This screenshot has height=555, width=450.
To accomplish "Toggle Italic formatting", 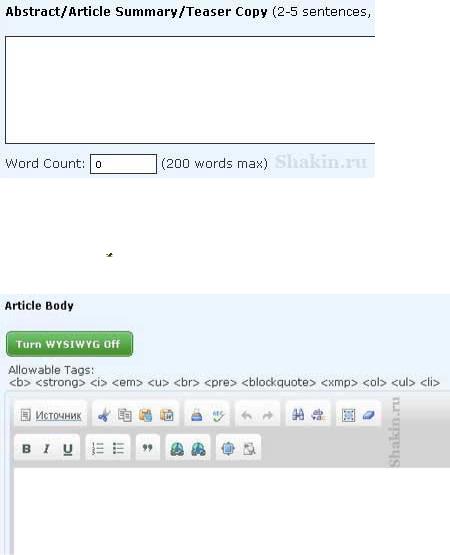I will (46, 449).
